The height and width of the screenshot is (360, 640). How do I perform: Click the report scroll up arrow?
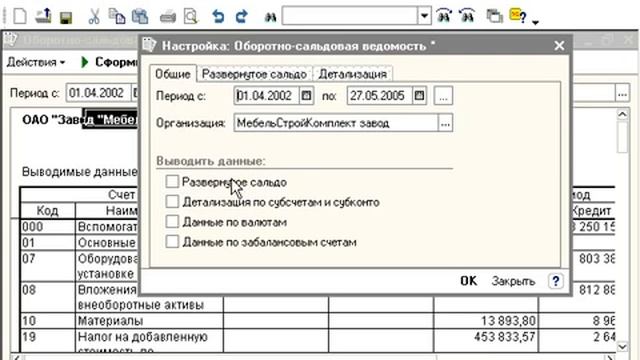point(622,115)
